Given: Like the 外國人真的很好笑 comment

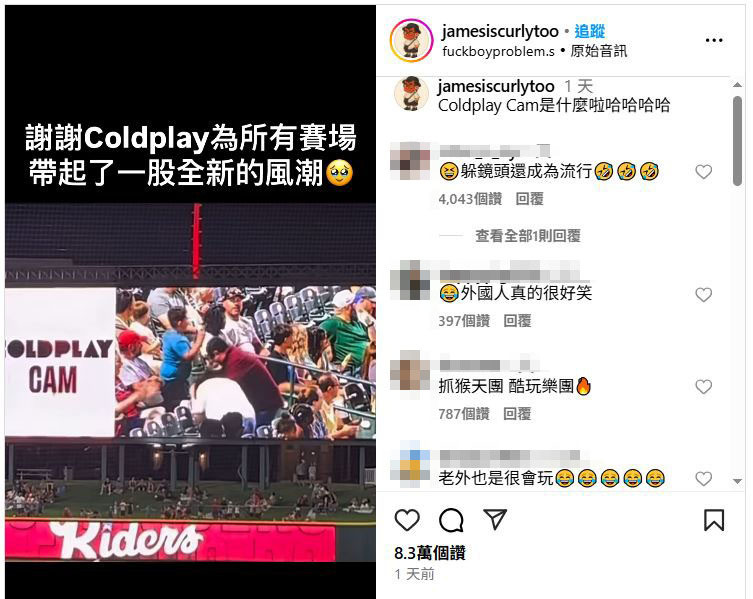Looking at the screenshot, I should tap(704, 294).
